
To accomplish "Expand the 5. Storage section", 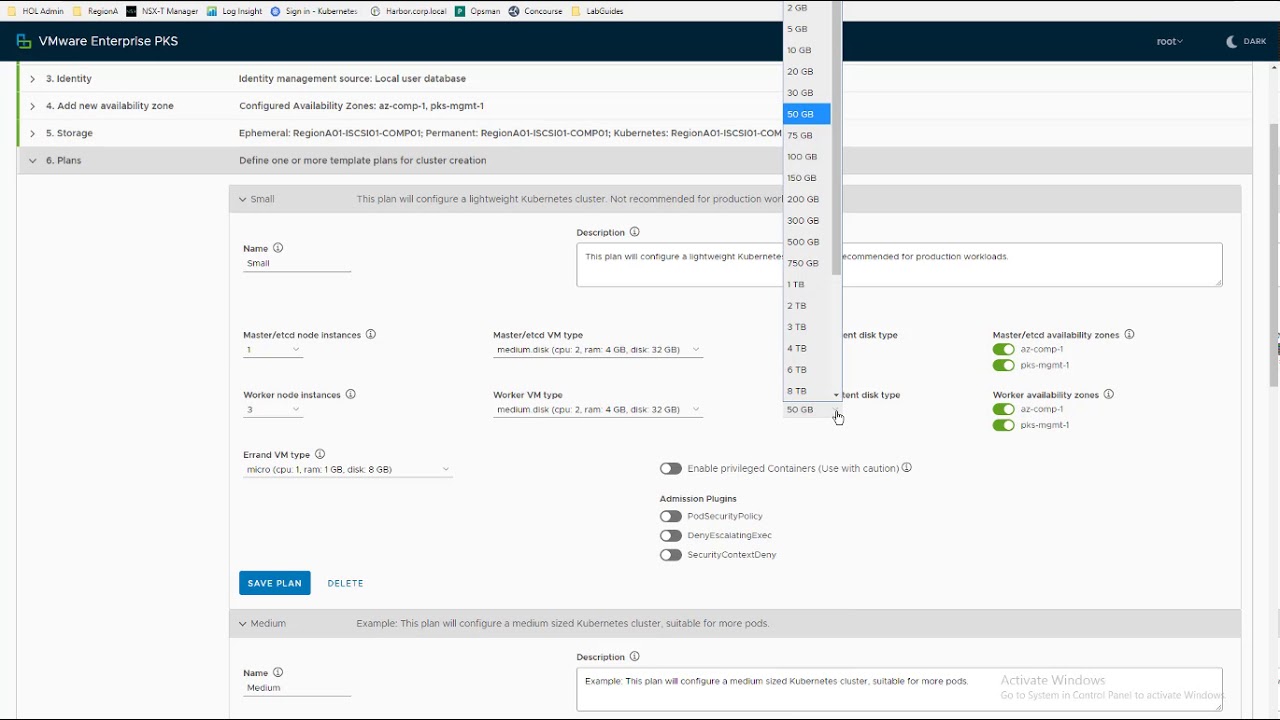I will pos(32,133).
